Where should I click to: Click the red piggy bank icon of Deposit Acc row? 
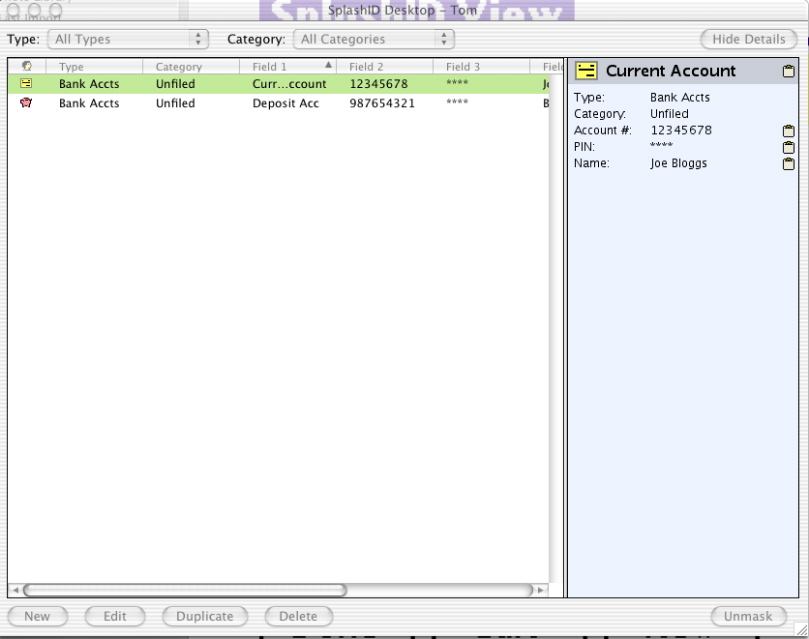pos(27,103)
